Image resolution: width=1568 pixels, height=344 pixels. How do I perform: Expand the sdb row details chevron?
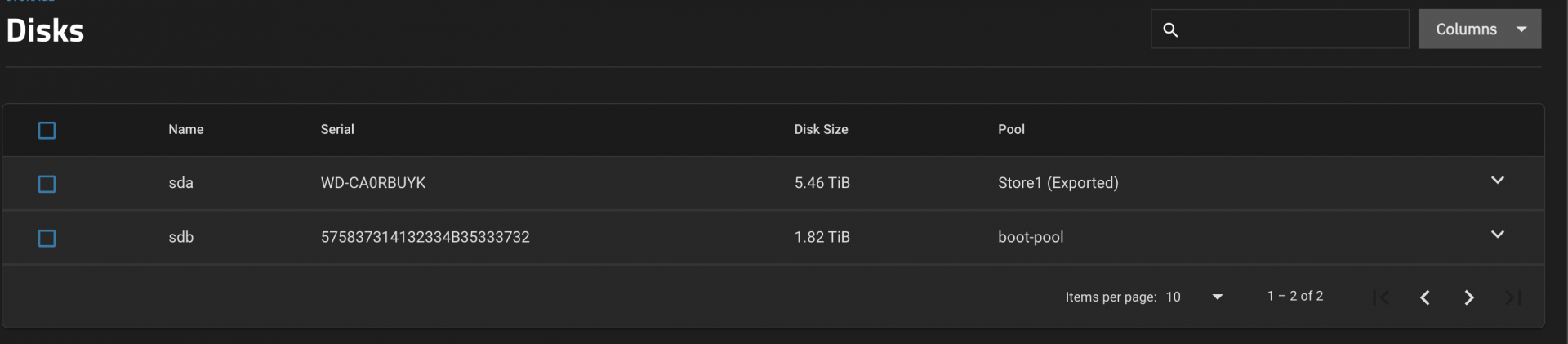click(1498, 235)
